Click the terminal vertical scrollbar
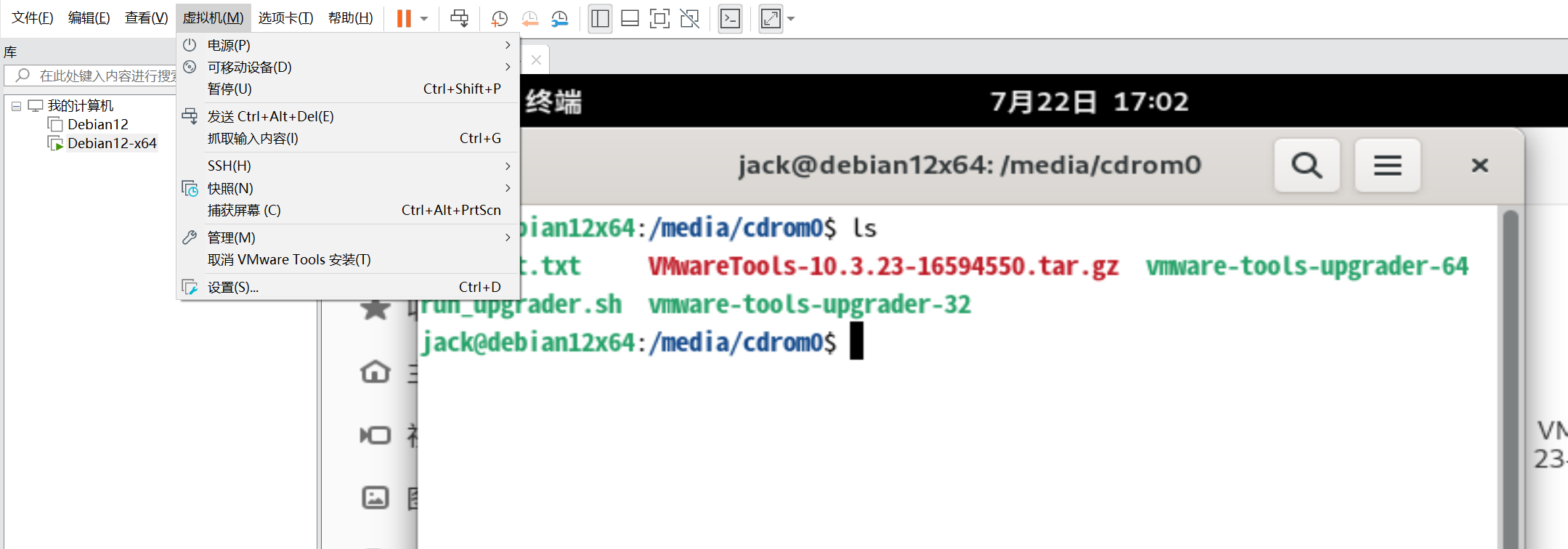 click(x=1511, y=378)
